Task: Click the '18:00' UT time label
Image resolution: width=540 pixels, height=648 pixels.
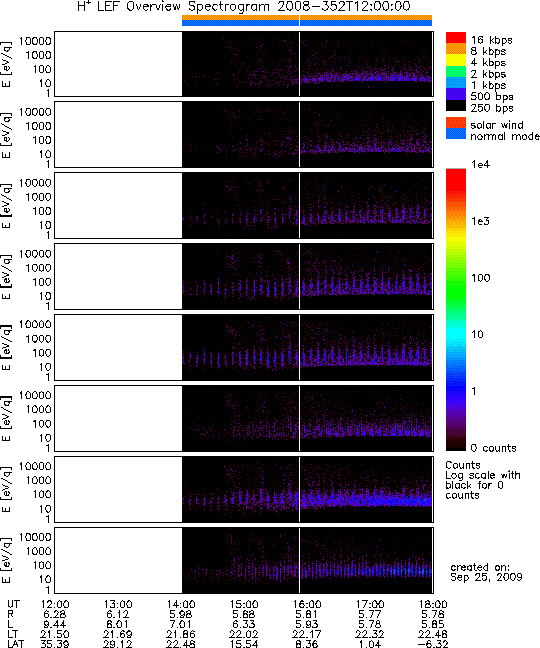Action: 433,605
